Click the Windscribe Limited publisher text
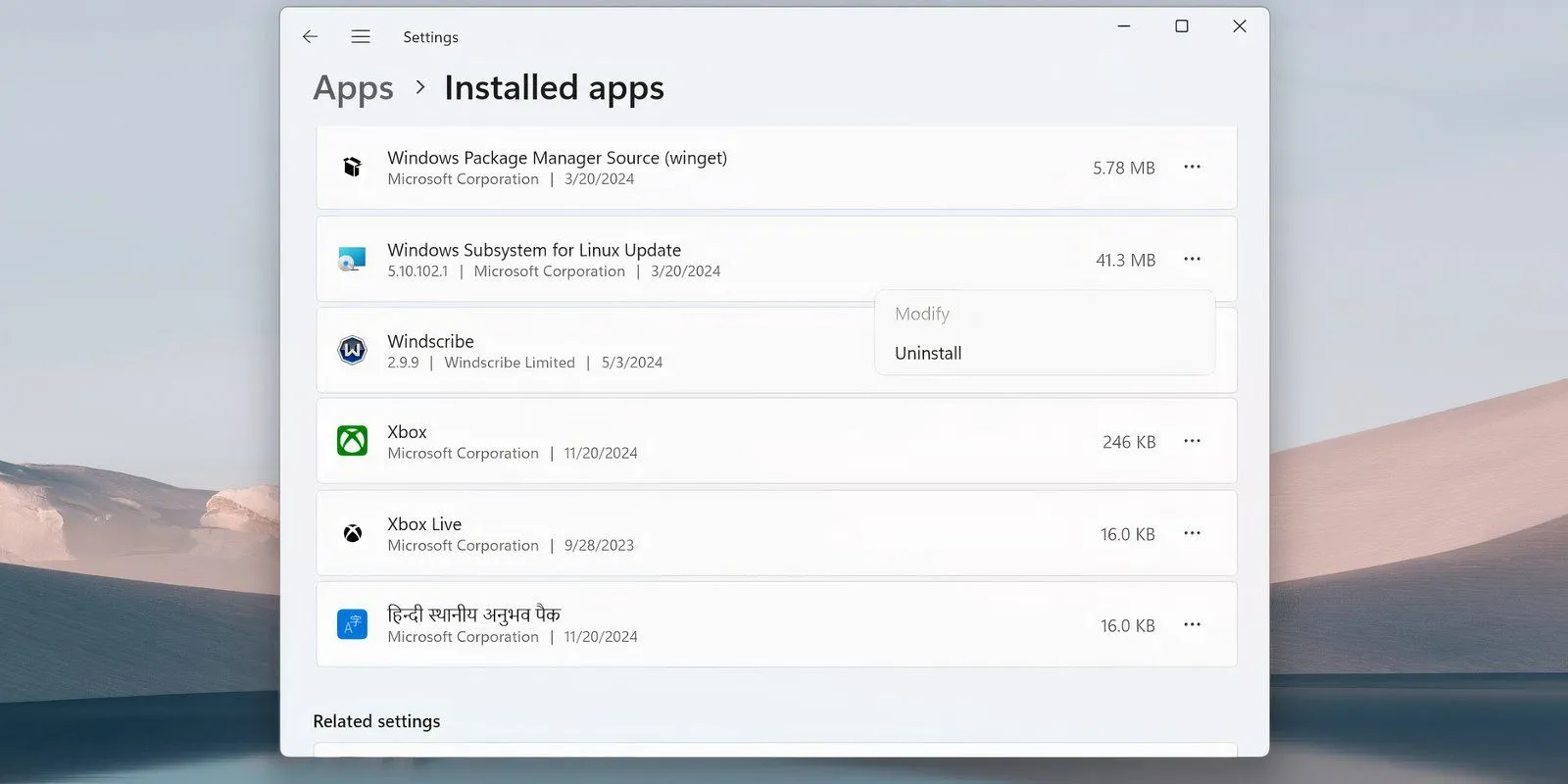 pos(510,363)
